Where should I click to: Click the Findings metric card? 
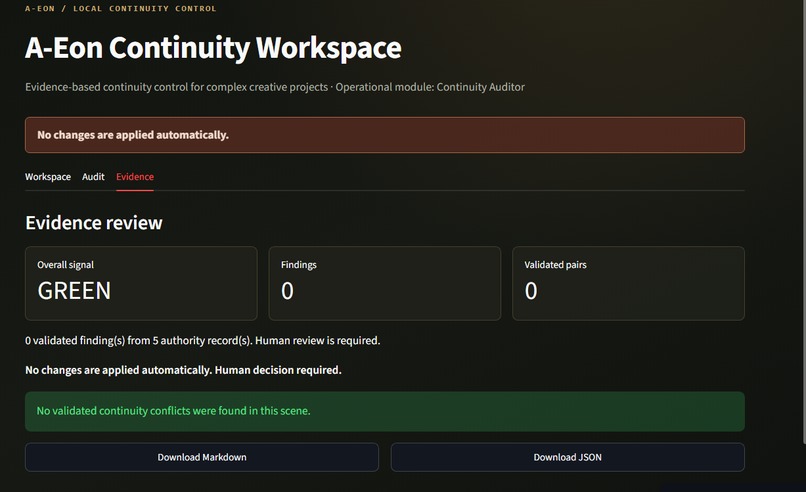click(385, 283)
